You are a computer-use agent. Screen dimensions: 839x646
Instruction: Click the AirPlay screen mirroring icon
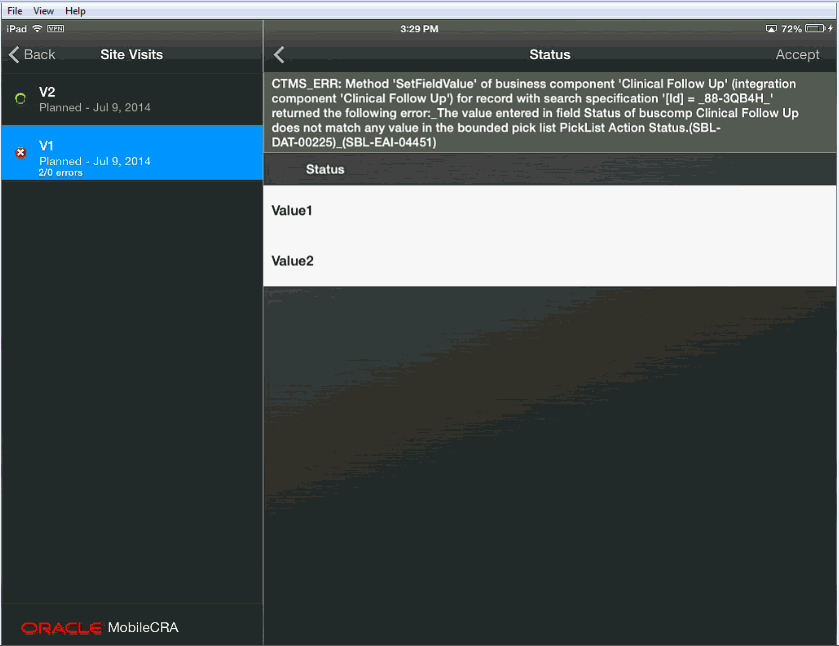click(771, 28)
